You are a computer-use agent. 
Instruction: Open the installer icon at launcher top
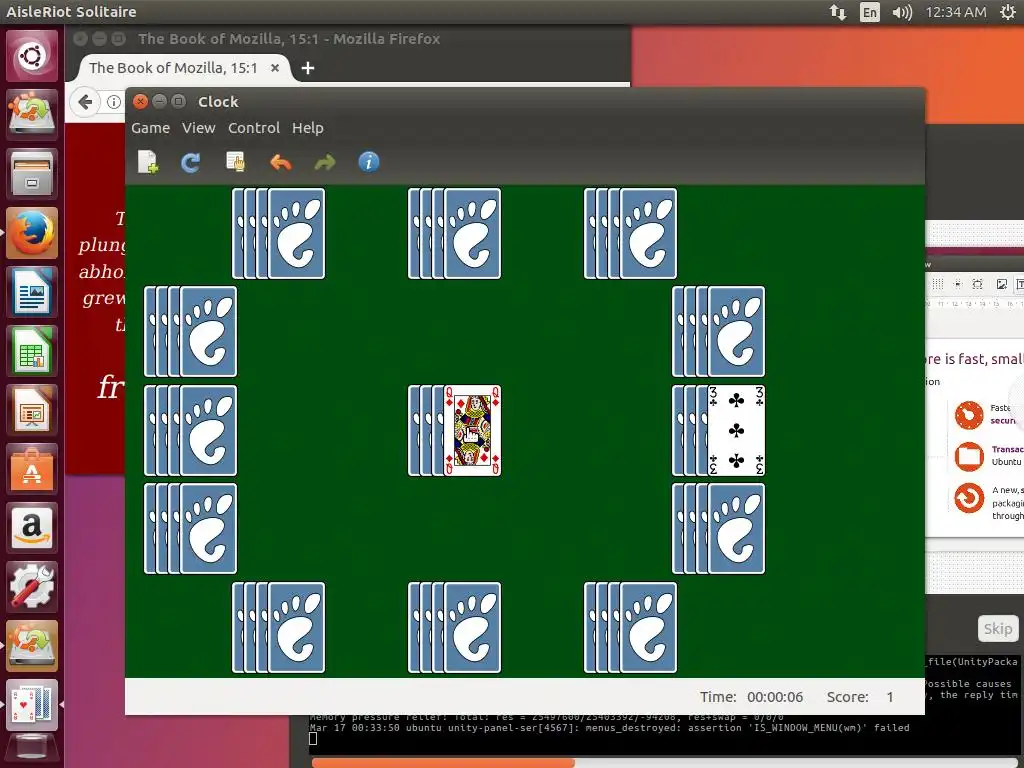coord(32,115)
